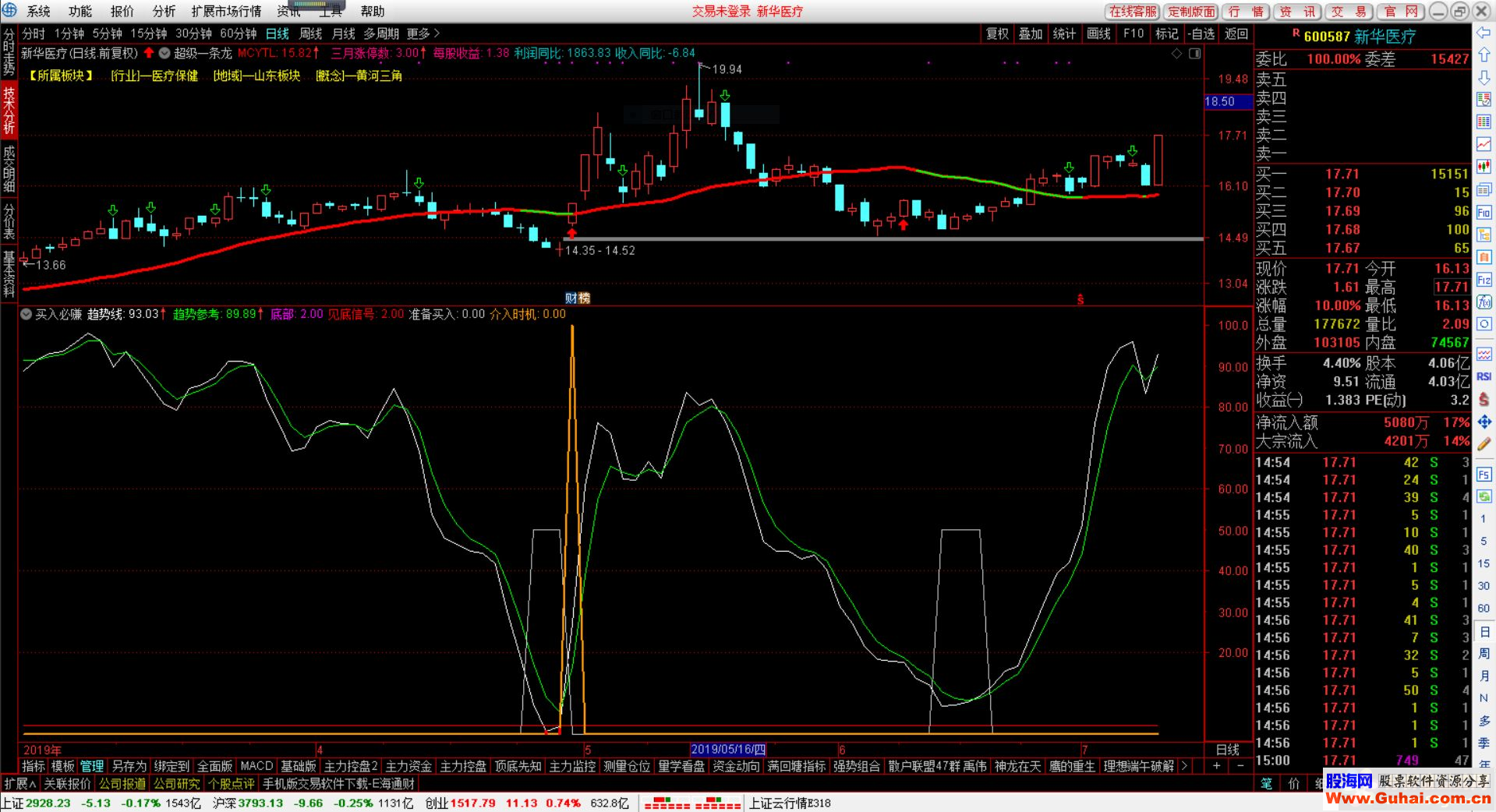1496x812 pixels.
Task: Click the back arrow in right toolbar
Action: point(1484,32)
